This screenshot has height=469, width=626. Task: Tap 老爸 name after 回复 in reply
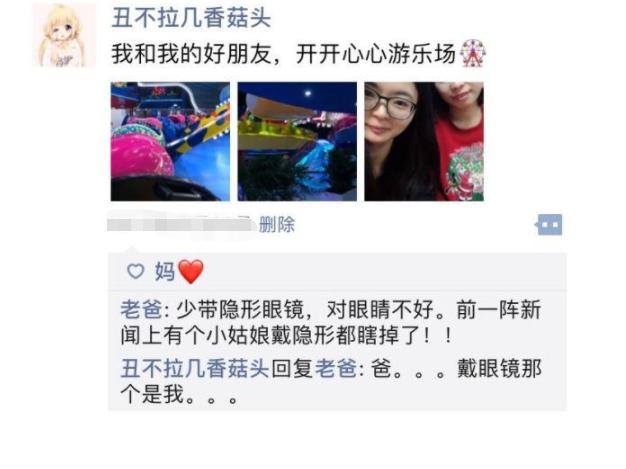pos(336,368)
